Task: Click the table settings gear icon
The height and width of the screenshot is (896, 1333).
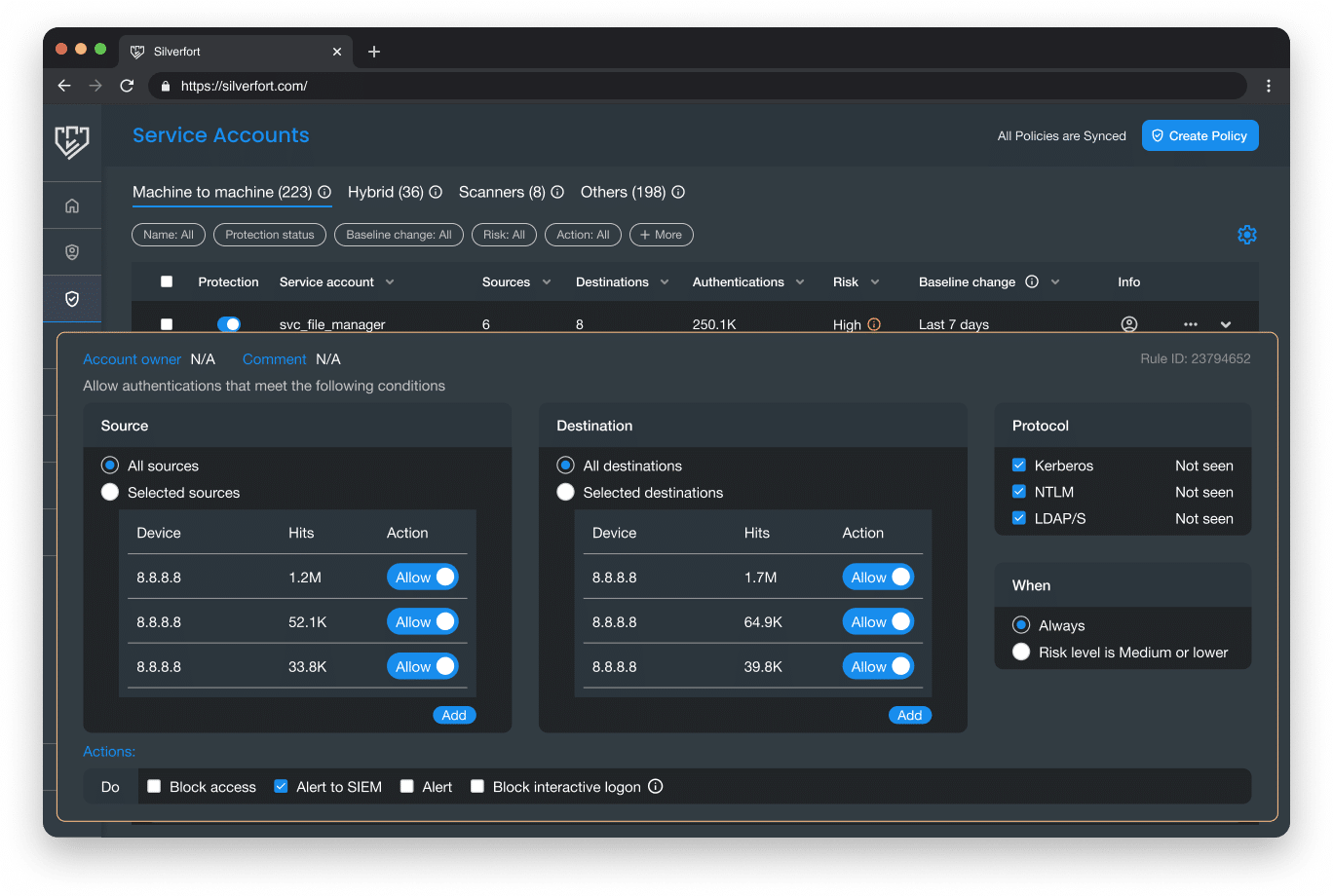Action: 1247,235
